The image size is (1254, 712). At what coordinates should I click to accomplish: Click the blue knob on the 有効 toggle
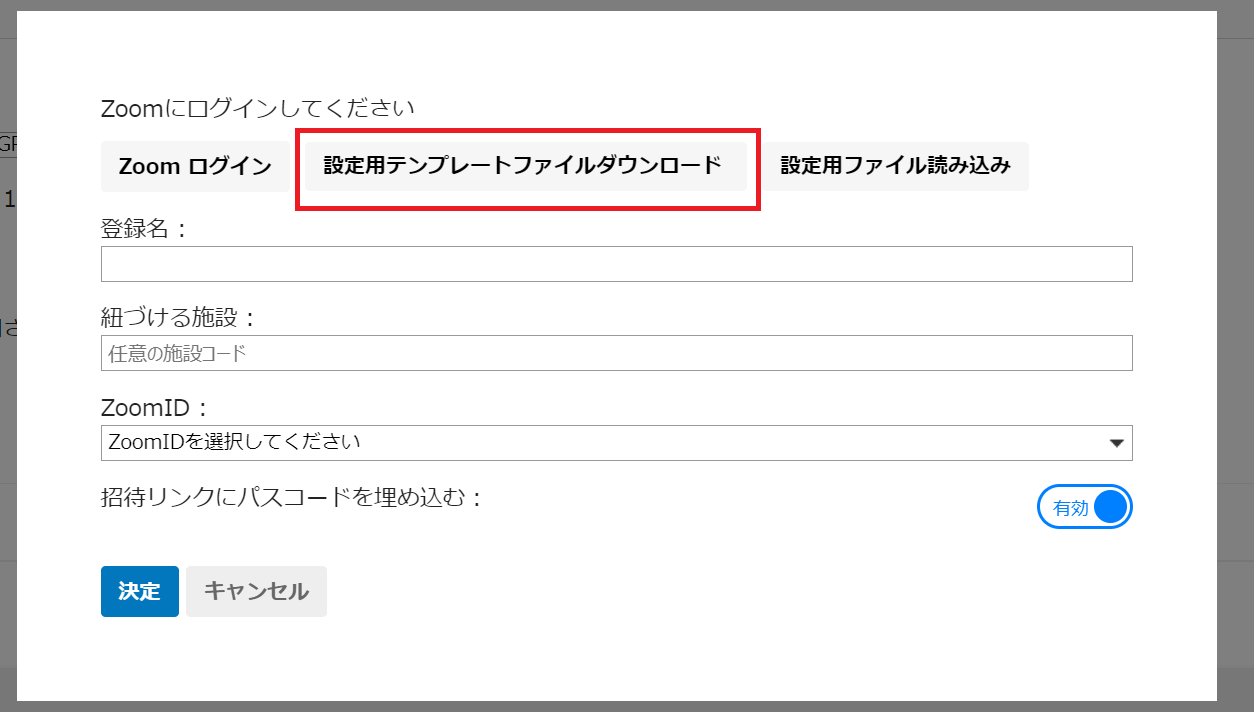(x=1110, y=507)
